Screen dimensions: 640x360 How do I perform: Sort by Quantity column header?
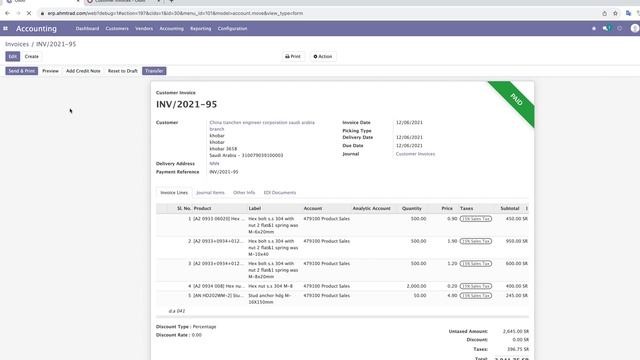click(x=411, y=209)
